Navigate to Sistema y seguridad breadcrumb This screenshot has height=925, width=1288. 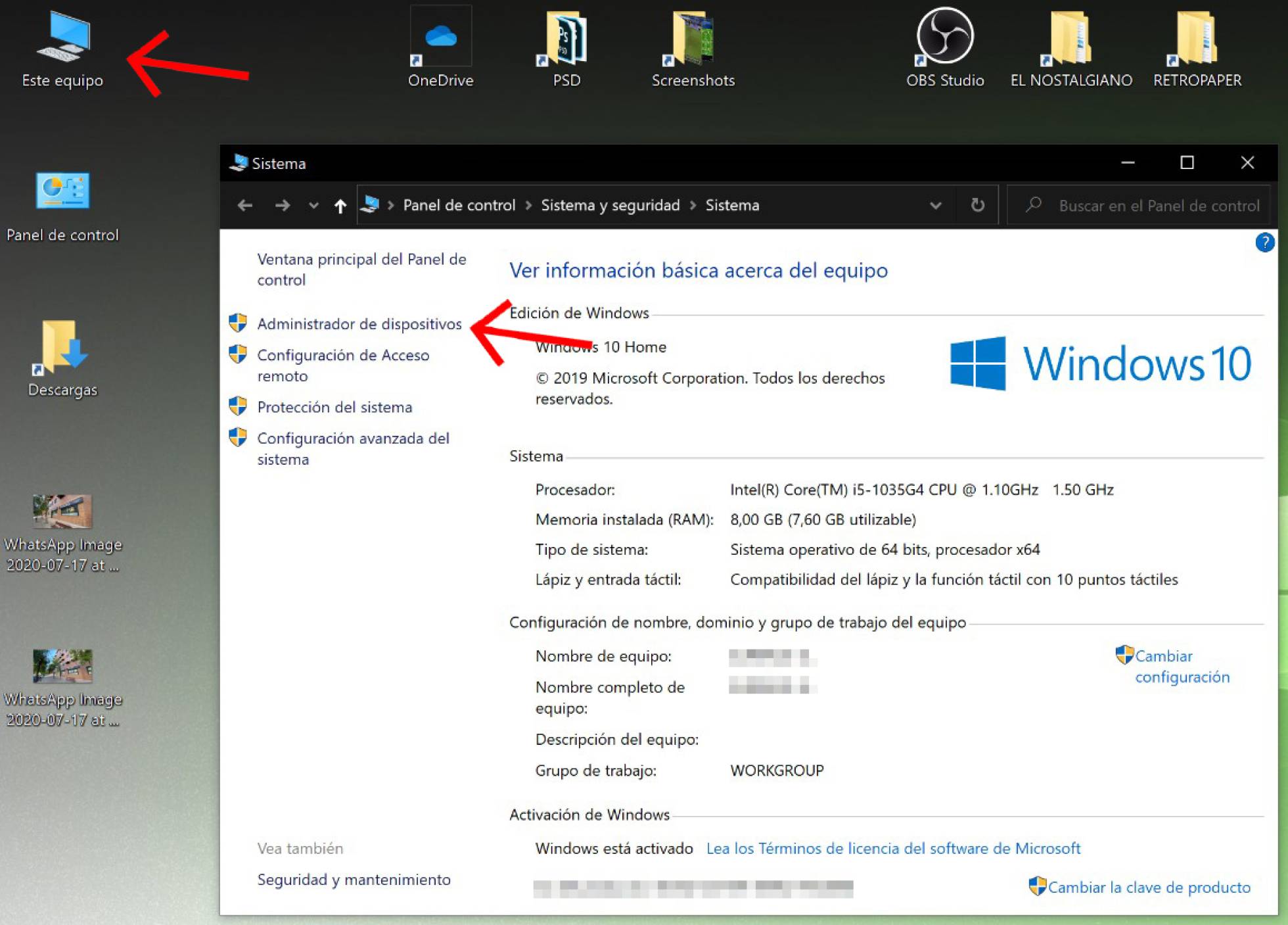pyautogui.click(x=610, y=205)
